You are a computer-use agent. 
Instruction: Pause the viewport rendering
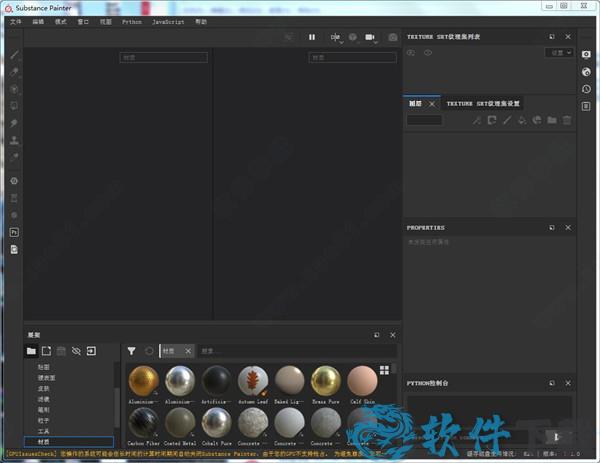point(312,37)
